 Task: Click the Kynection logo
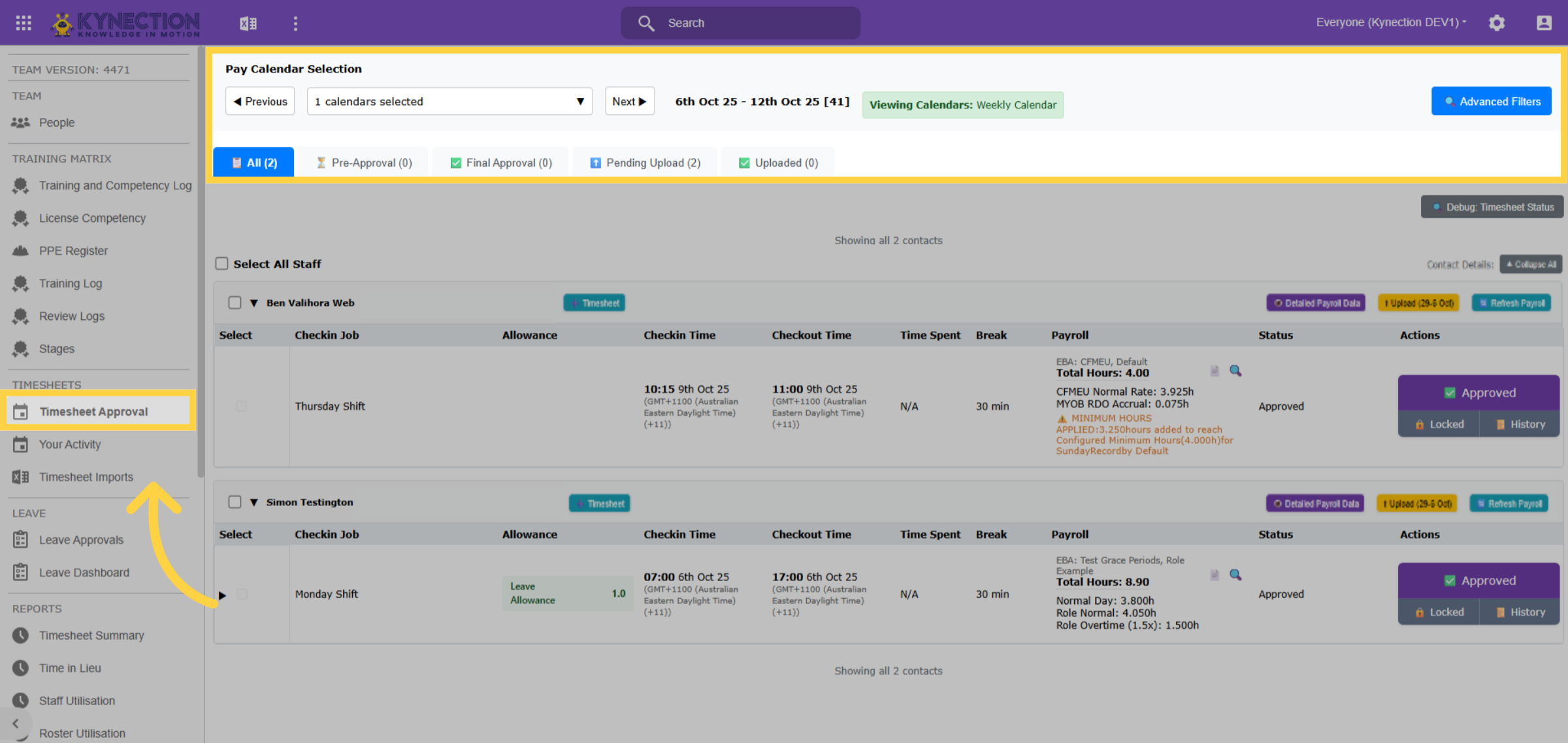(125, 24)
